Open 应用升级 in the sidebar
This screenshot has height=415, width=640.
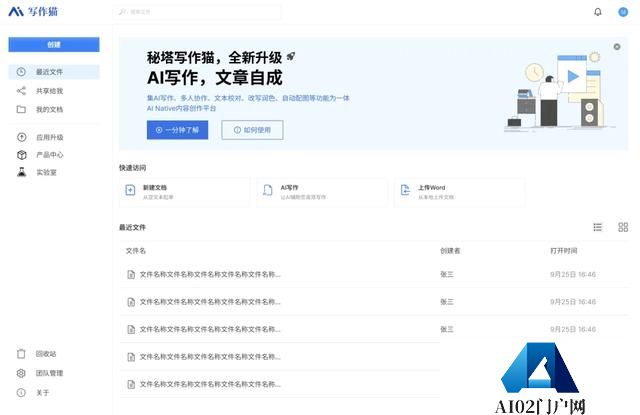click(x=49, y=137)
